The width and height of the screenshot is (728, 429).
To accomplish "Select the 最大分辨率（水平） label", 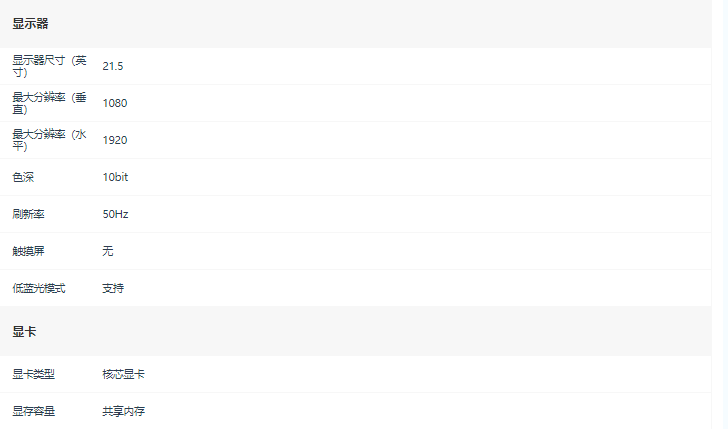I will (50, 140).
